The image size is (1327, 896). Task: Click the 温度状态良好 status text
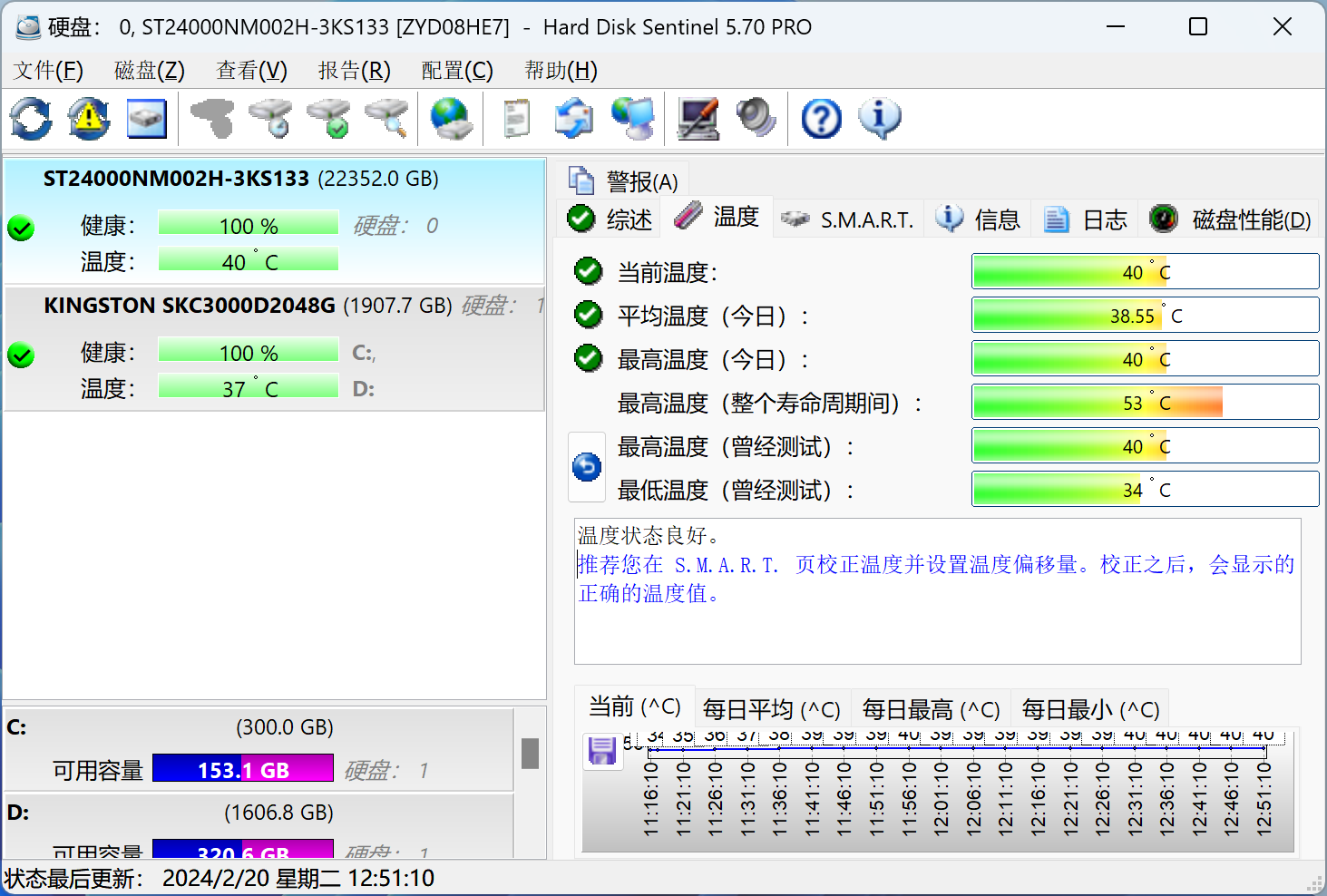coord(649,535)
